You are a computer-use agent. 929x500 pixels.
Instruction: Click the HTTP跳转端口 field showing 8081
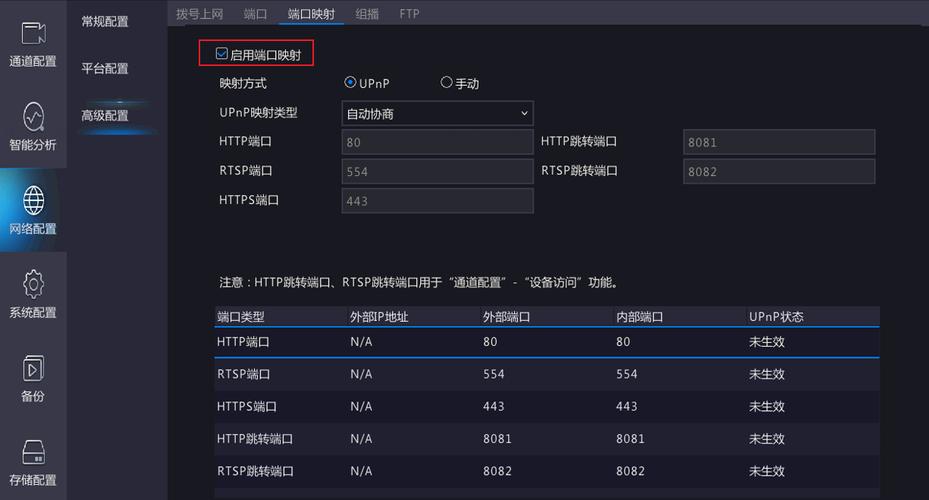tap(779, 142)
